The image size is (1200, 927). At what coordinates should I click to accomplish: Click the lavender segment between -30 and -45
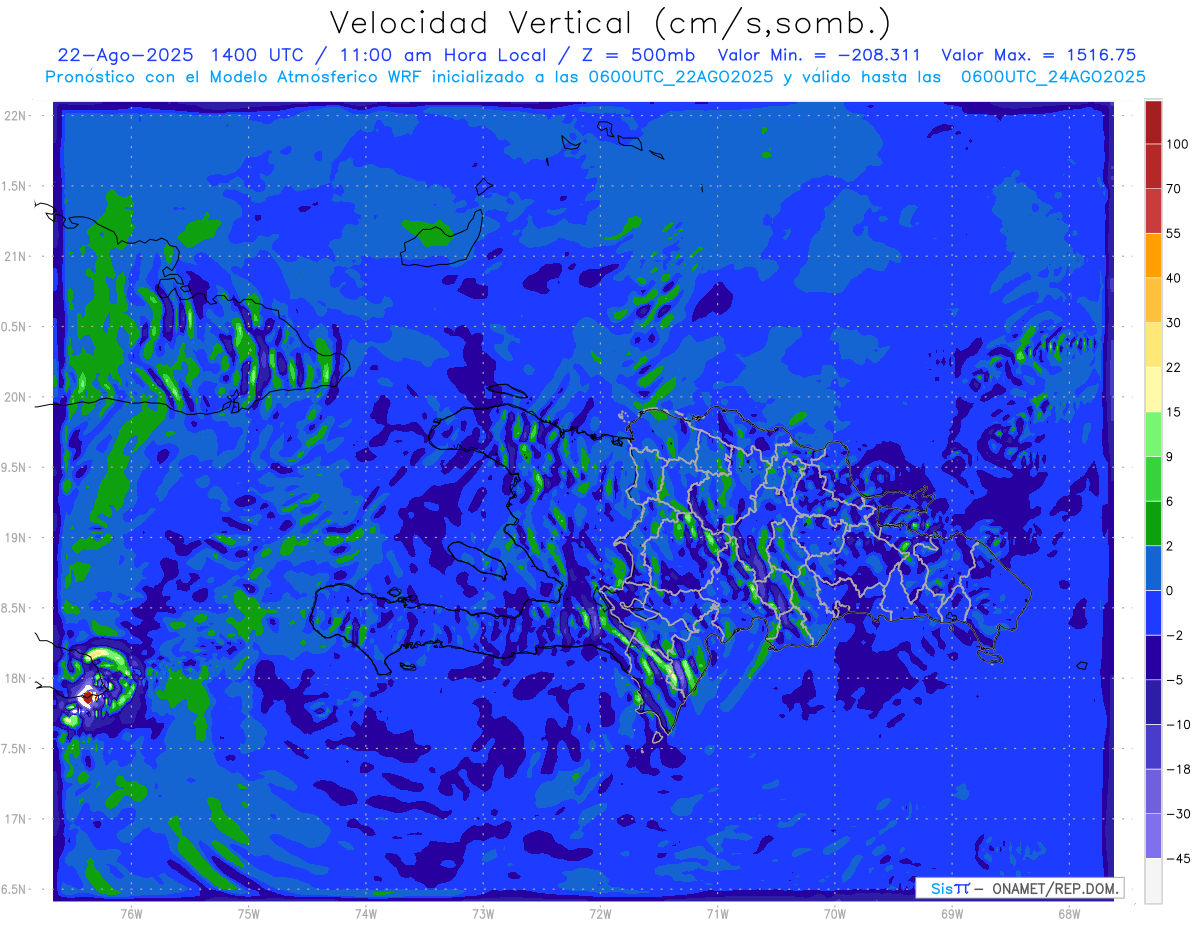[1153, 835]
